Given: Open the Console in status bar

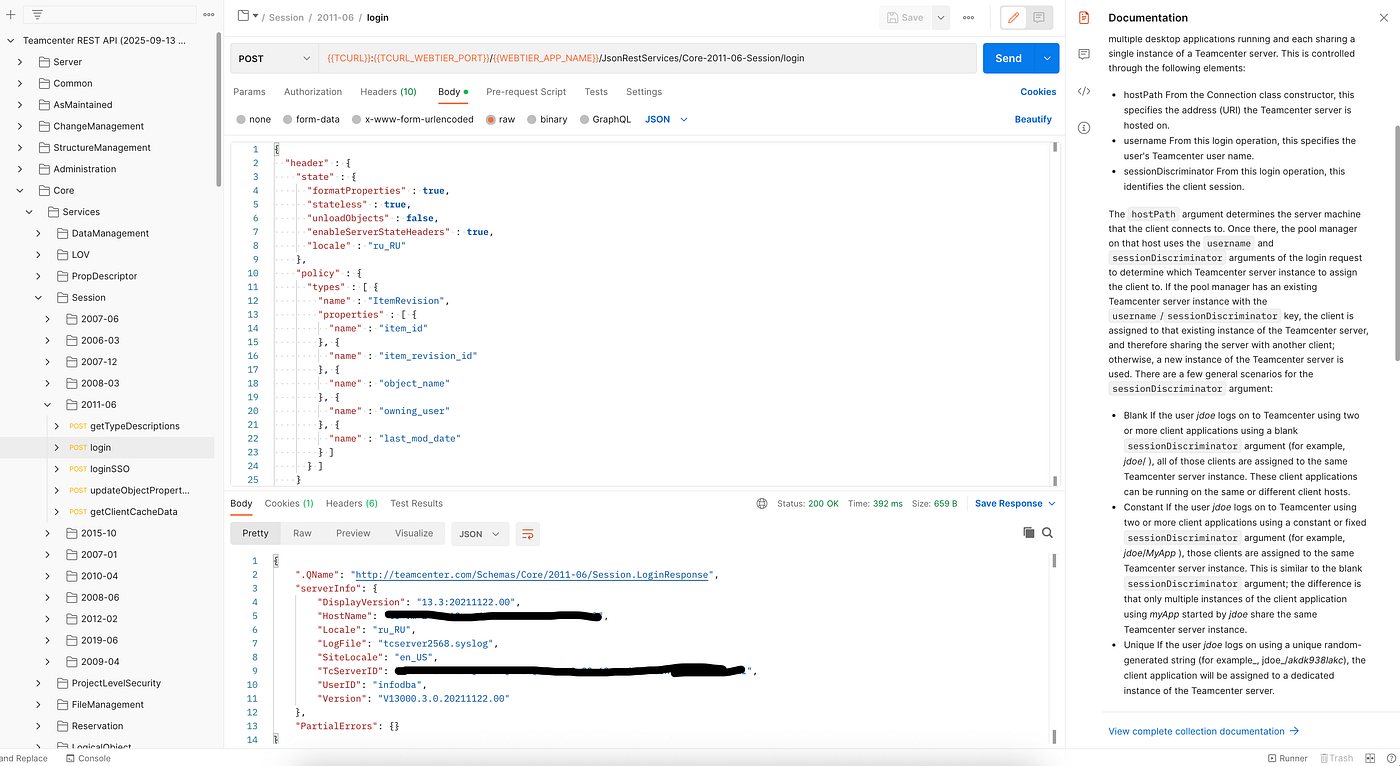Looking at the screenshot, I should coord(88,758).
